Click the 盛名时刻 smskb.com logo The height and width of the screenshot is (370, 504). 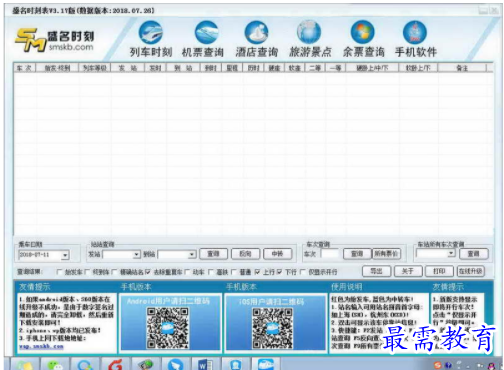54,40
